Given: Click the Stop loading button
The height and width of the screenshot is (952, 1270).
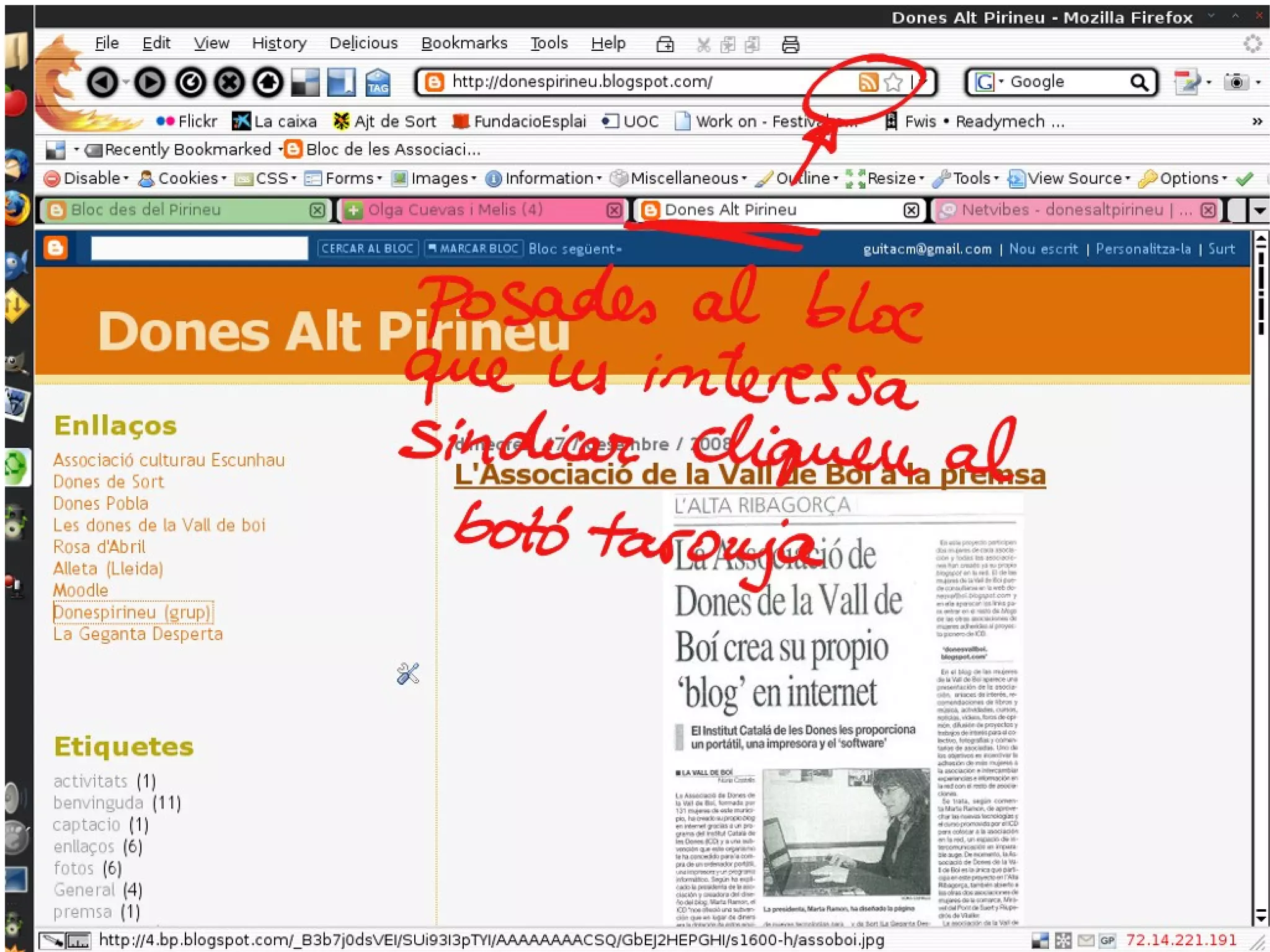Looking at the screenshot, I should point(229,82).
